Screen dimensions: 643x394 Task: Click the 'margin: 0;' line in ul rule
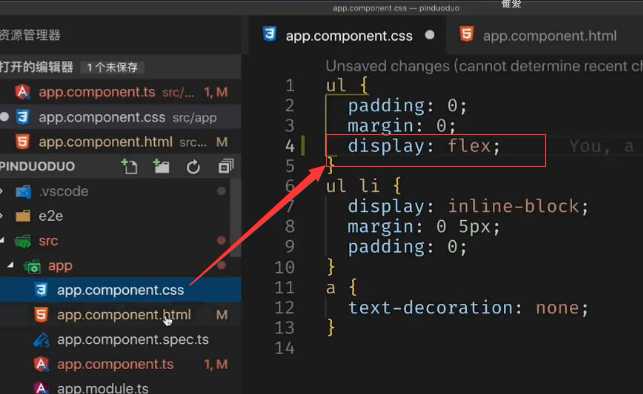click(x=402, y=125)
